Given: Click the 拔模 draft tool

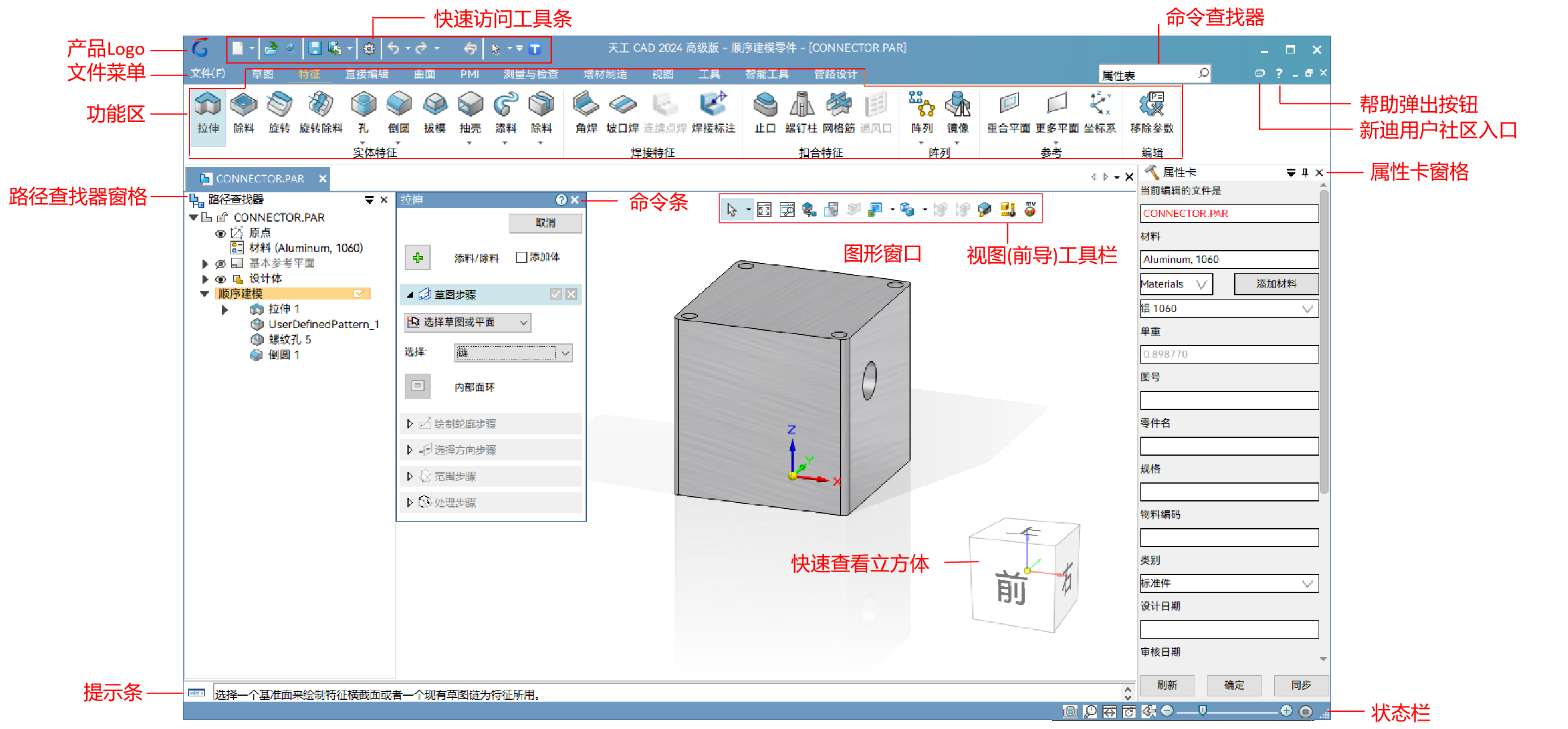Looking at the screenshot, I should coord(435,114).
